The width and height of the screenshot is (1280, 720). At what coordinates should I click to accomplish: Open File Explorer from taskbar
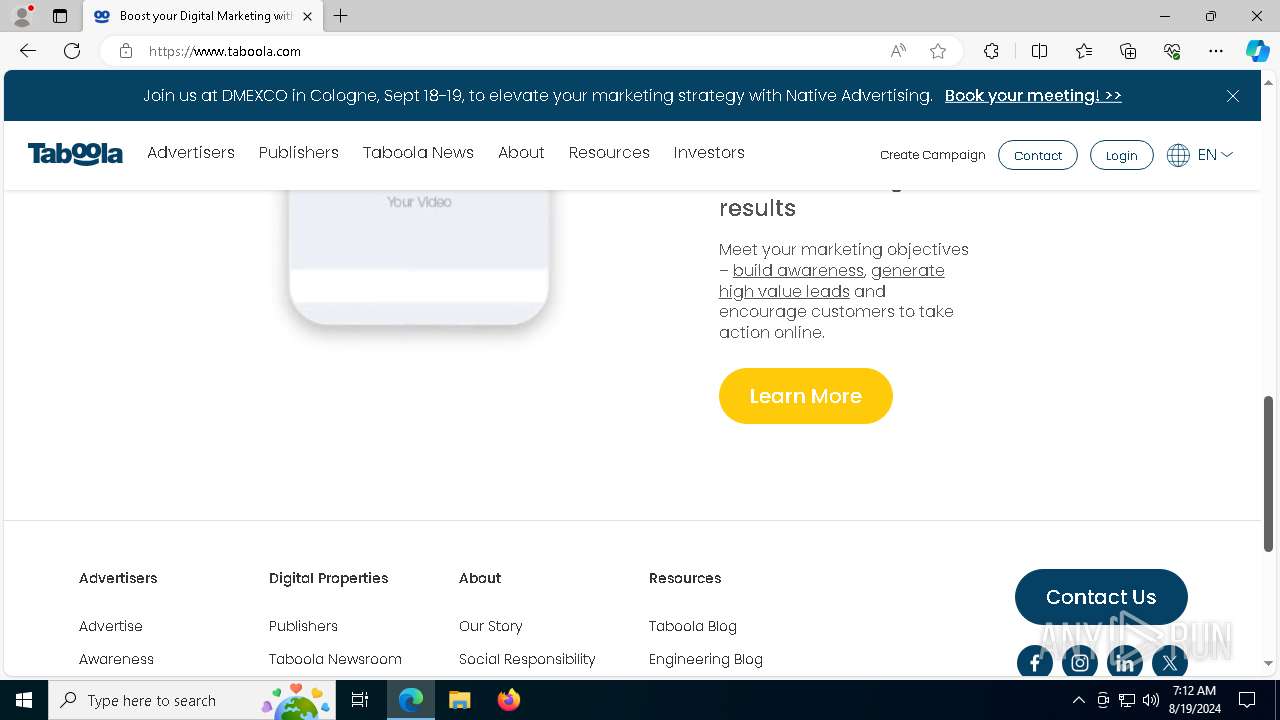(x=459, y=700)
